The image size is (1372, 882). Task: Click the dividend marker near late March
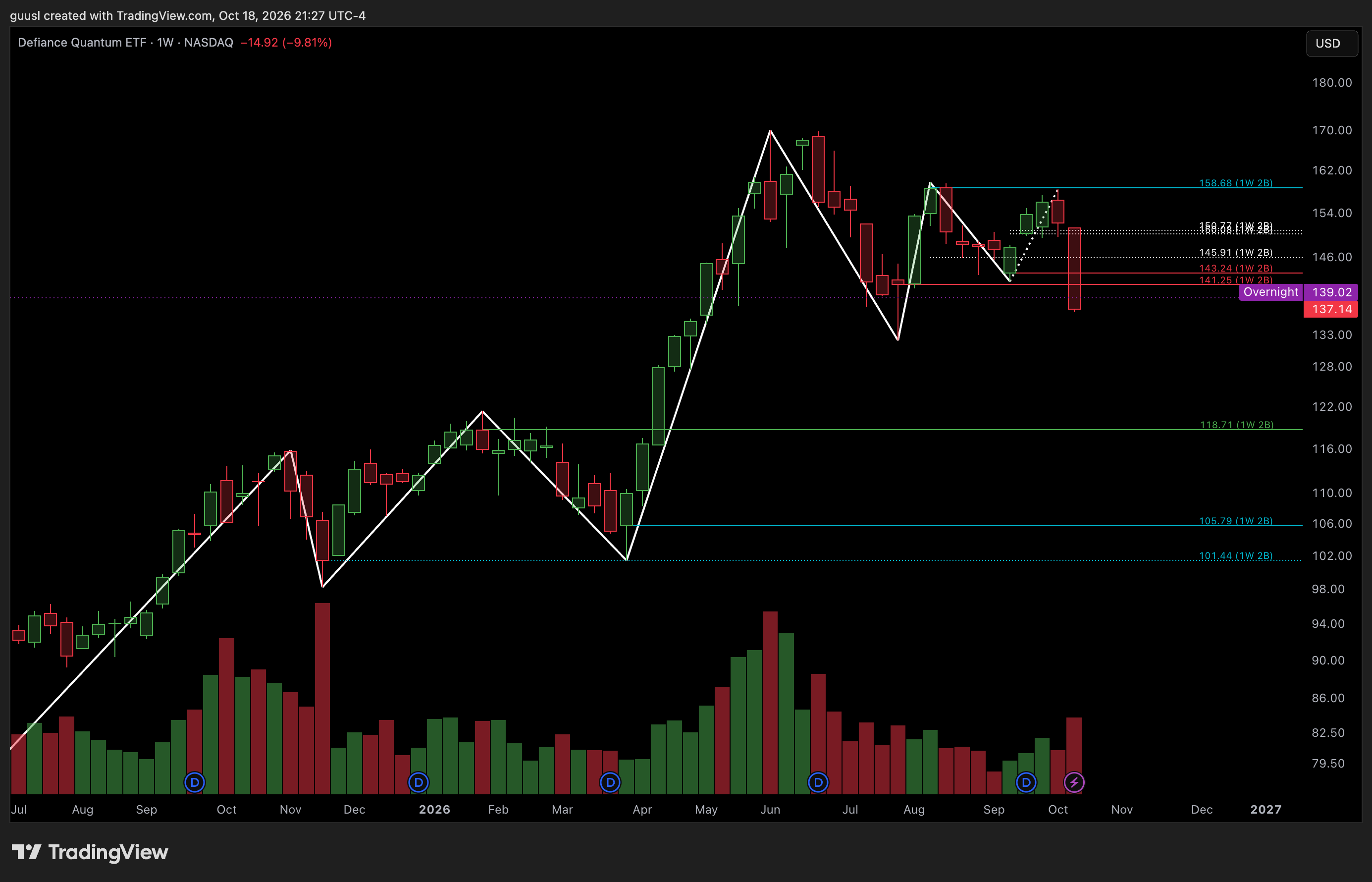click(x=610, y=782)
